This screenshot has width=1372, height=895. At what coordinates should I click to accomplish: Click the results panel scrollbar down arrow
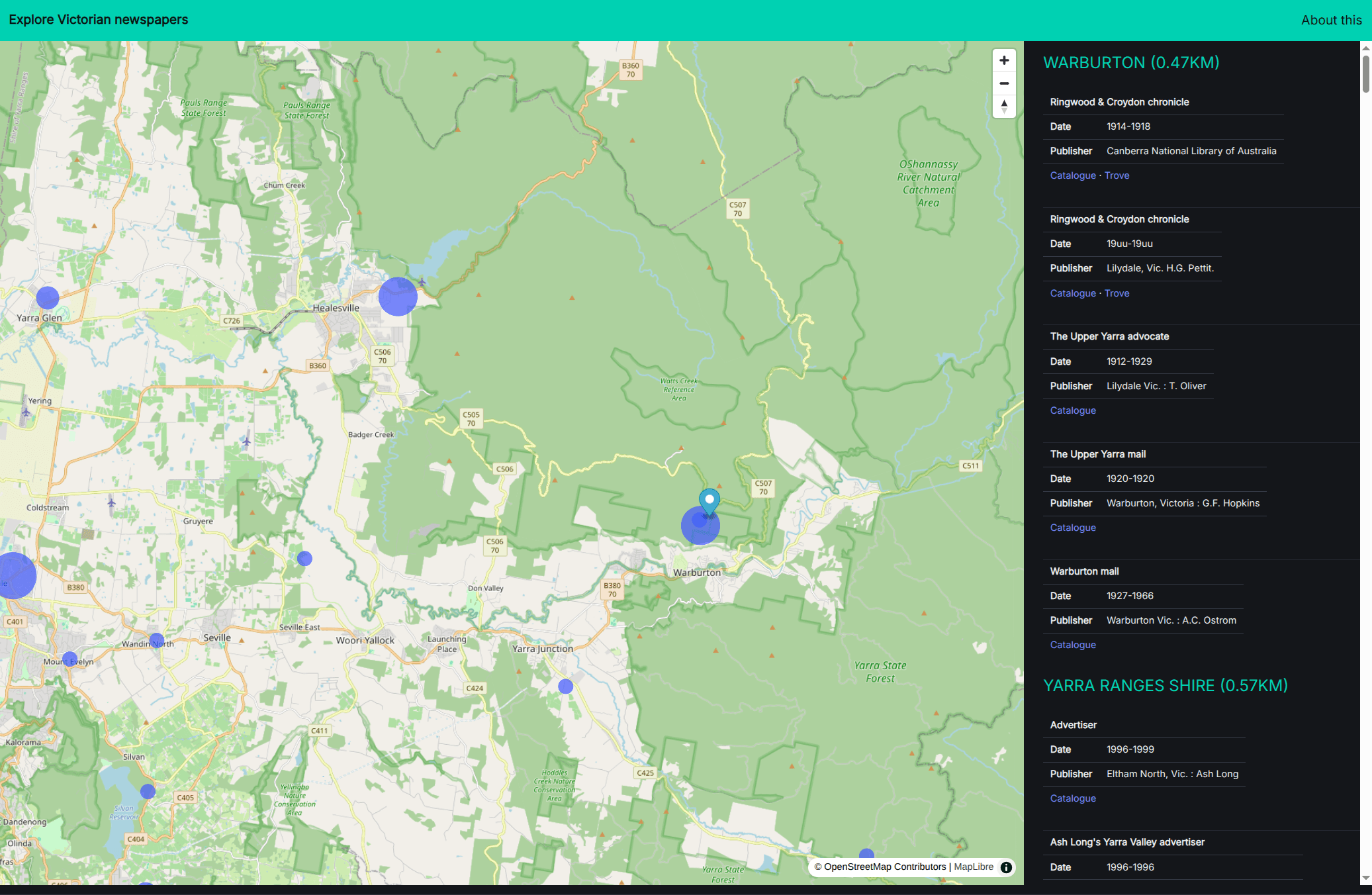click(1365, 878)
